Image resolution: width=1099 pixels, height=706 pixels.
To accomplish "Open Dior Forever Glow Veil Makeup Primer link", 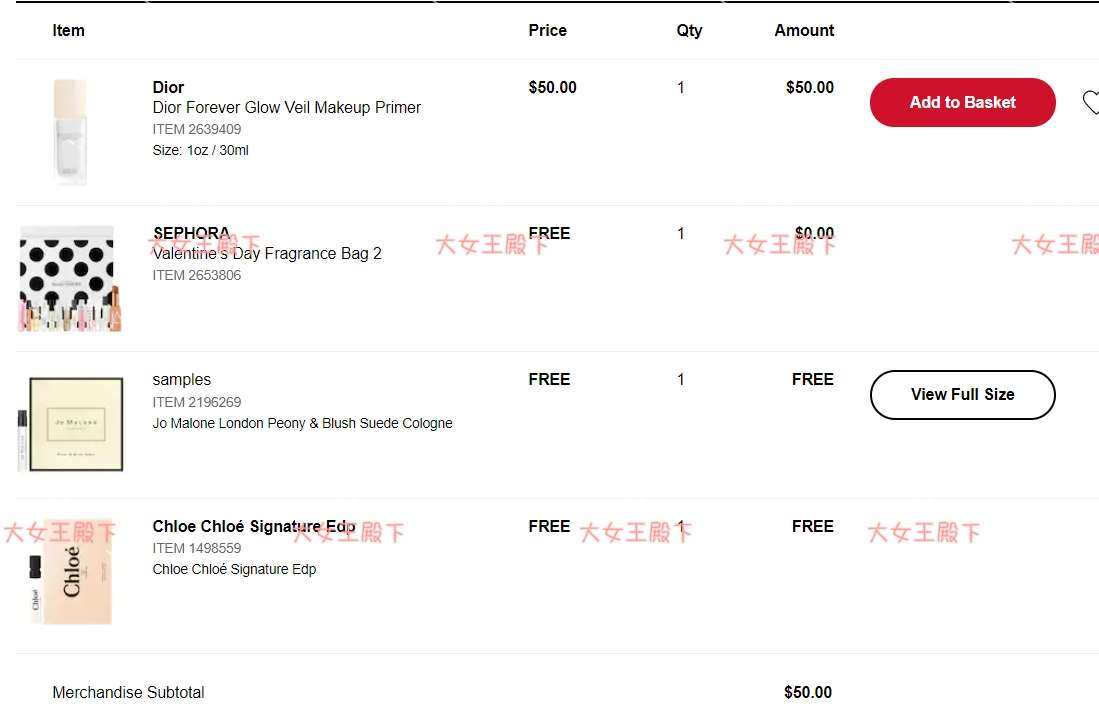I will [x=287, y=107].
